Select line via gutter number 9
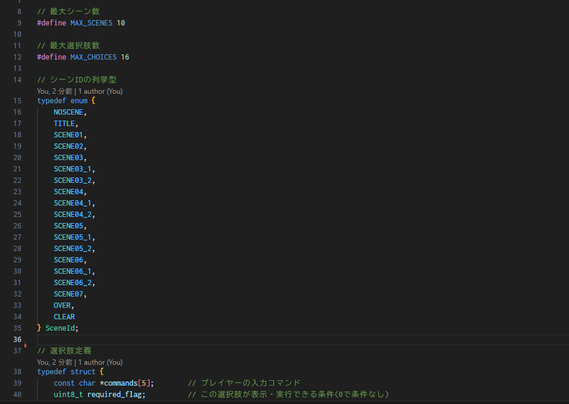 19,23
